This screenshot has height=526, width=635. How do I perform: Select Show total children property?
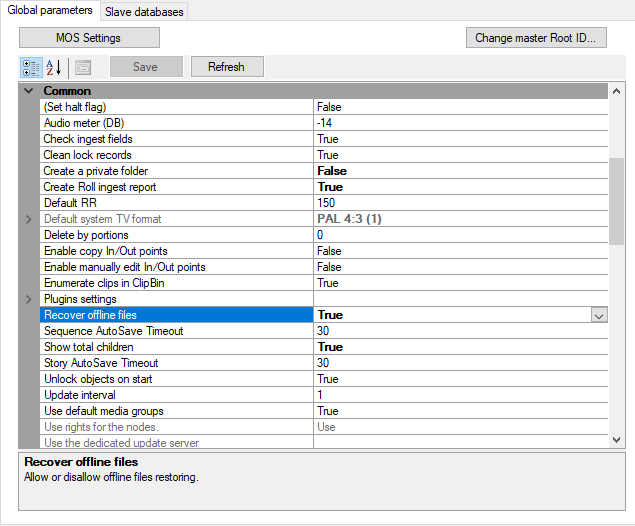(x=177, y=347)
